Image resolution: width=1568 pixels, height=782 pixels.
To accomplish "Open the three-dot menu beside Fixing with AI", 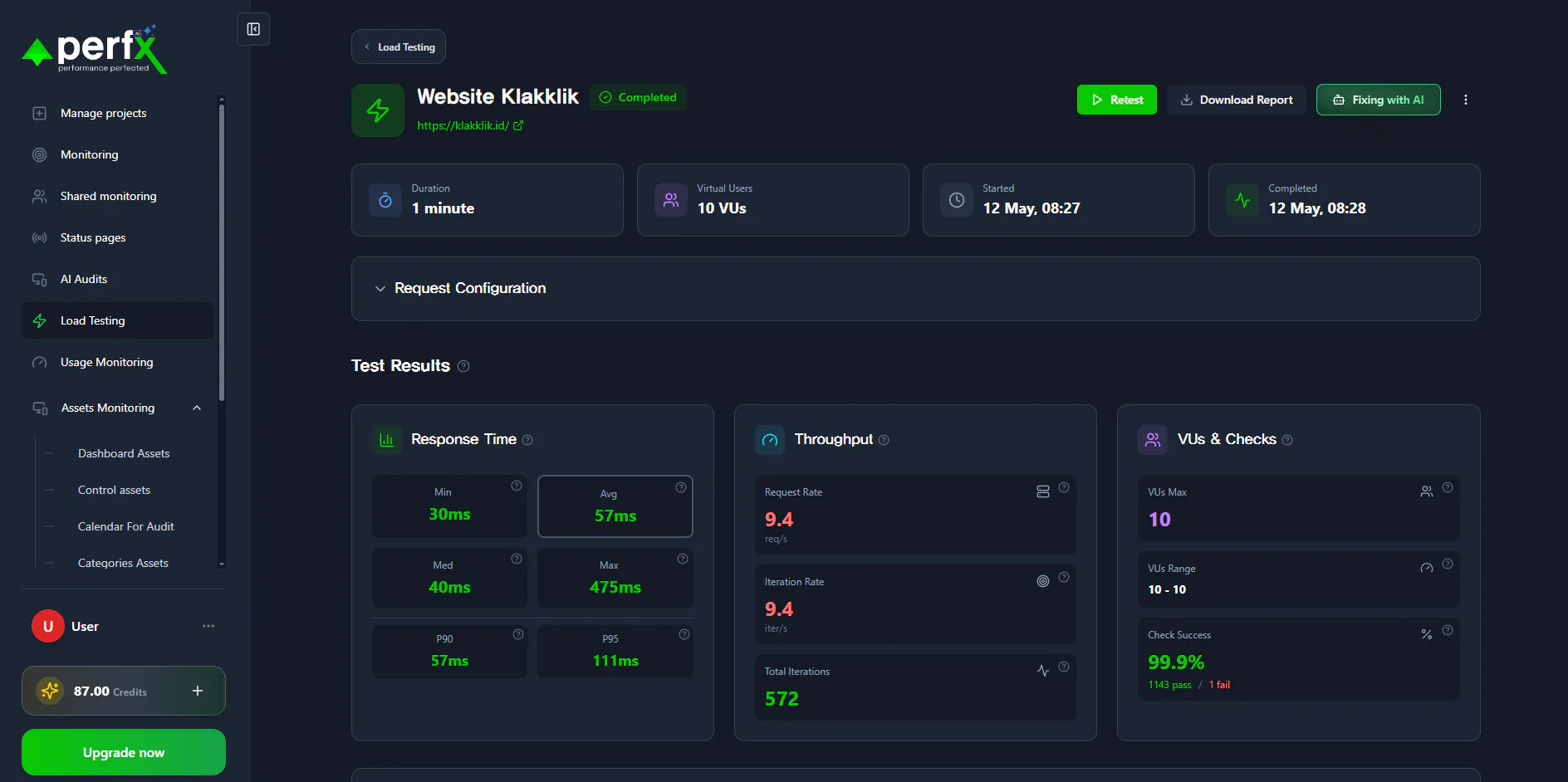I will tap(1466, 100).
